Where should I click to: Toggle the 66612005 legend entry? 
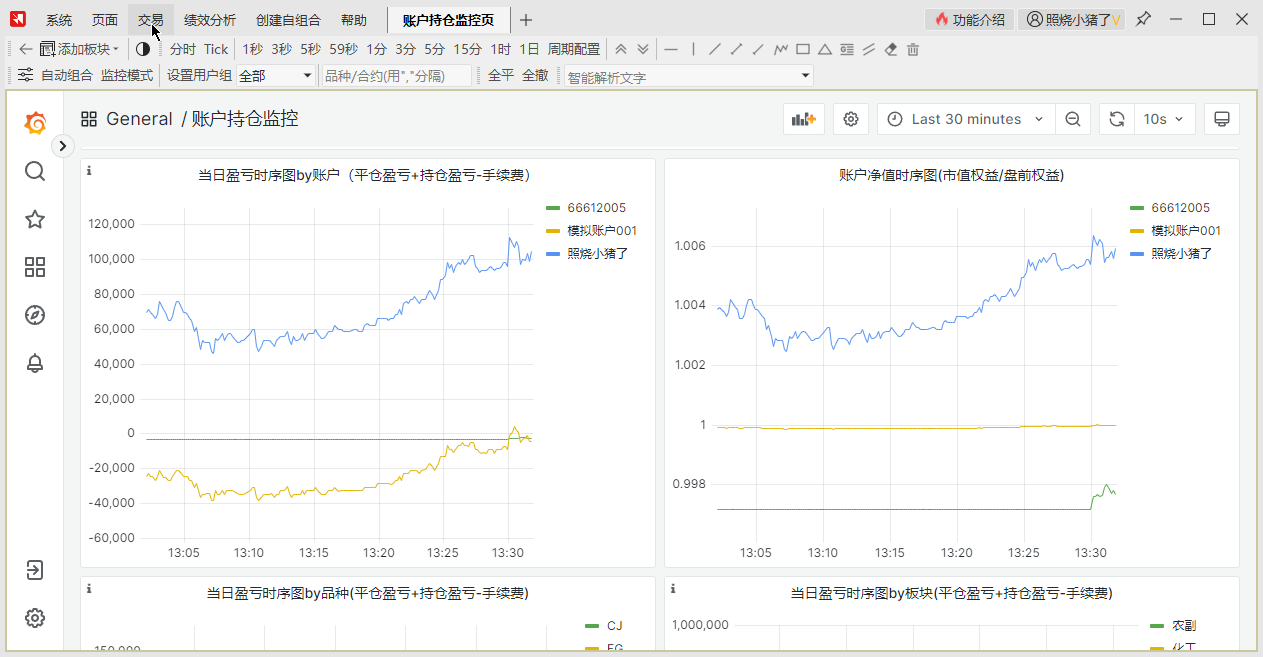(x=595, y=207)
